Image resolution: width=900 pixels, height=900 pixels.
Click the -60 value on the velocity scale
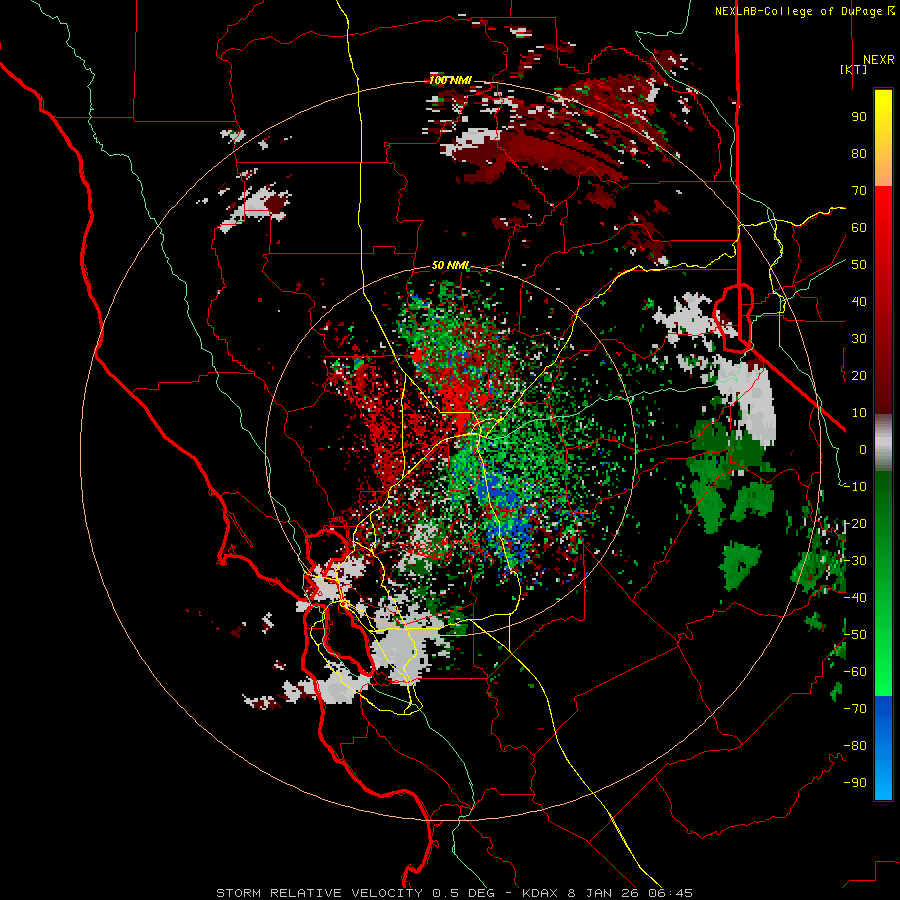click(855, 672)
